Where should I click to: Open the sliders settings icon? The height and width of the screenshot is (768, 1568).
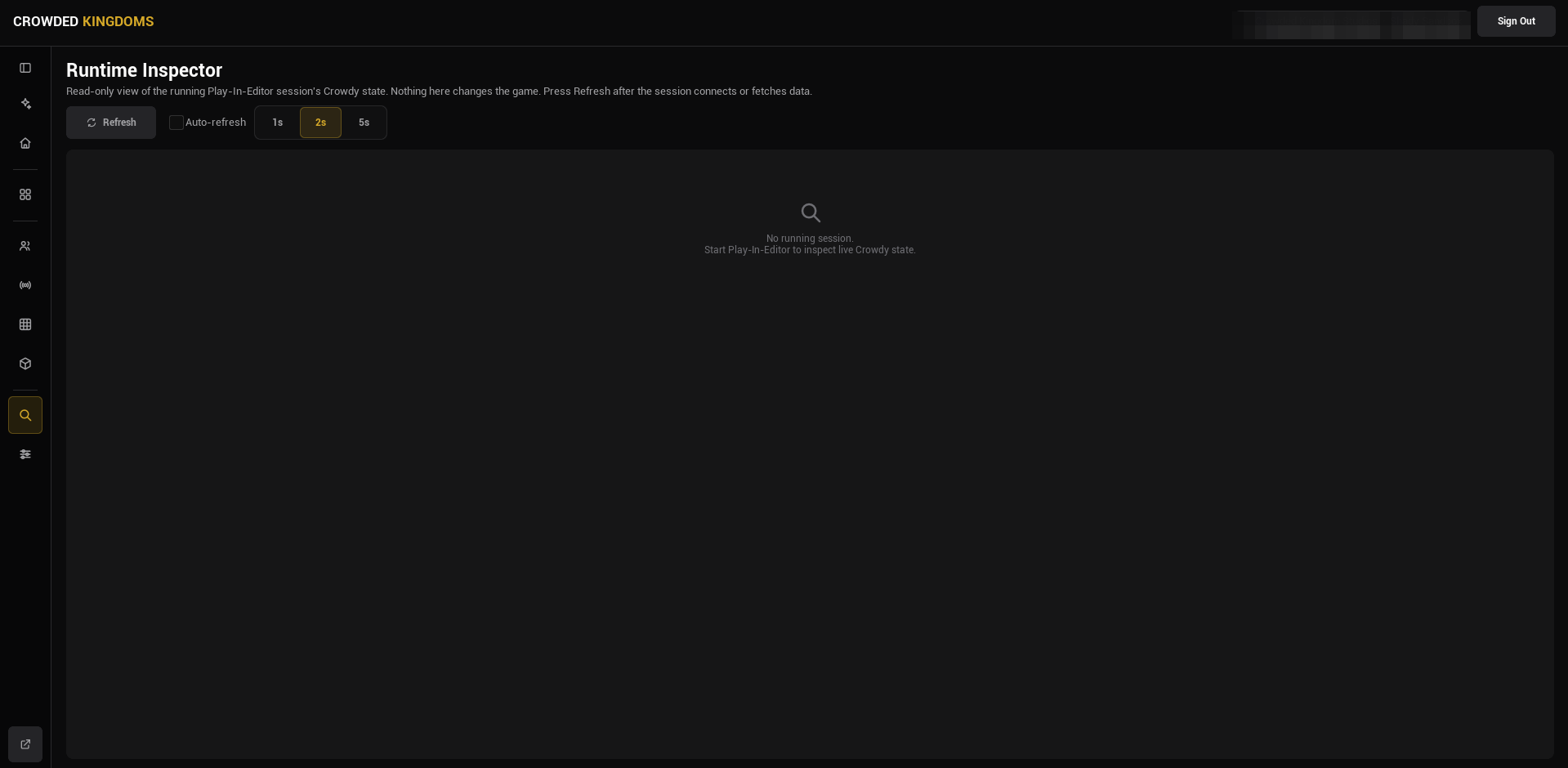(x=25, y=454)
